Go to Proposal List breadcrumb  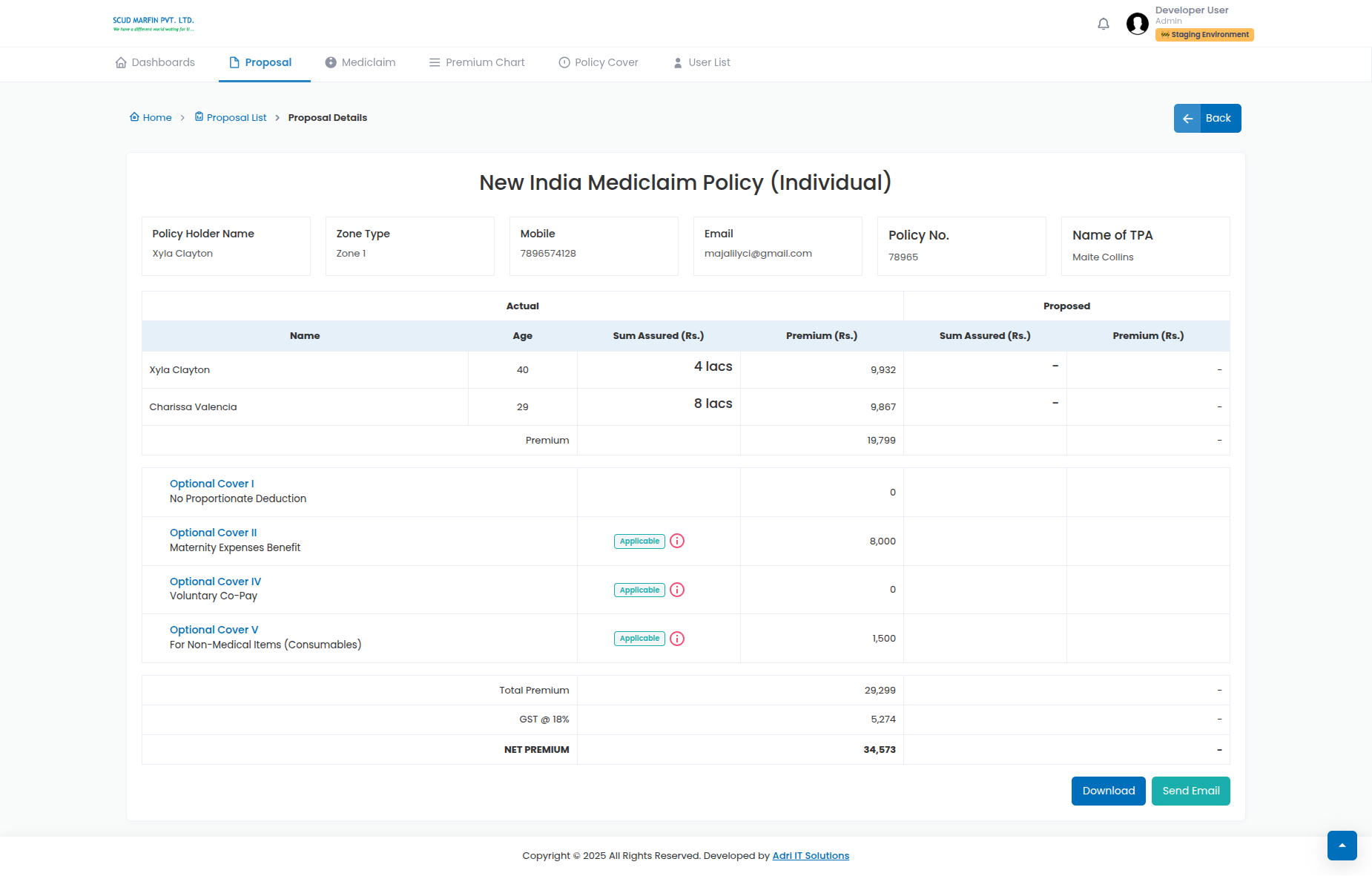tap(231, 117)
